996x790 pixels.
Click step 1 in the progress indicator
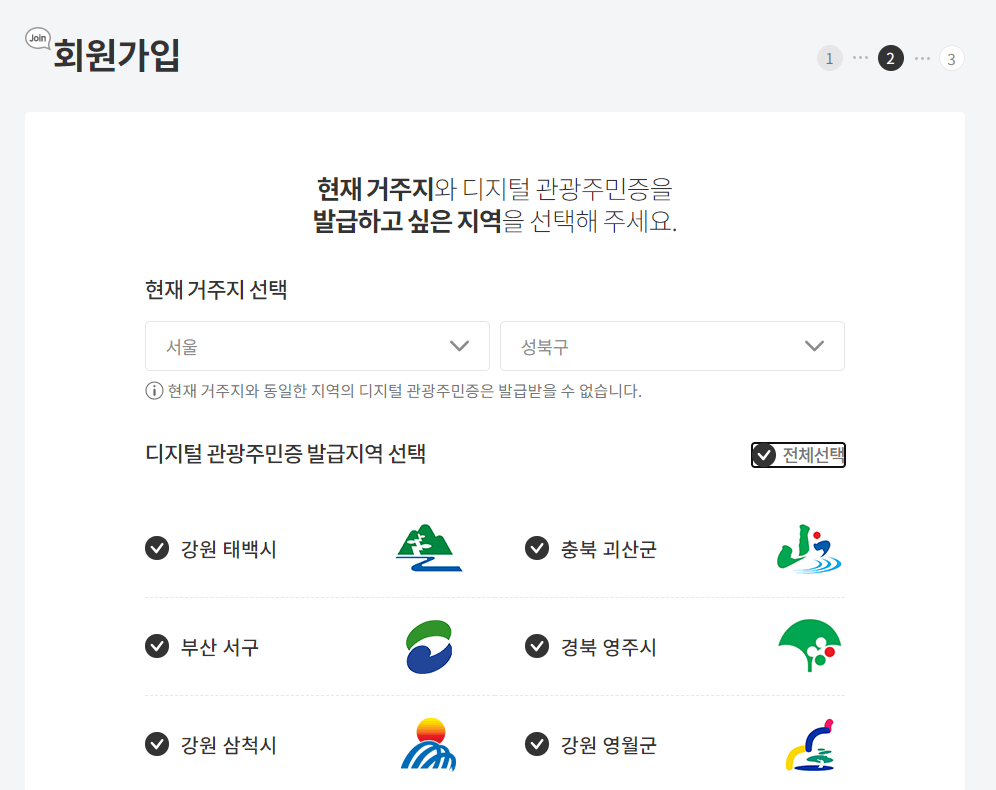pos(829,58)
